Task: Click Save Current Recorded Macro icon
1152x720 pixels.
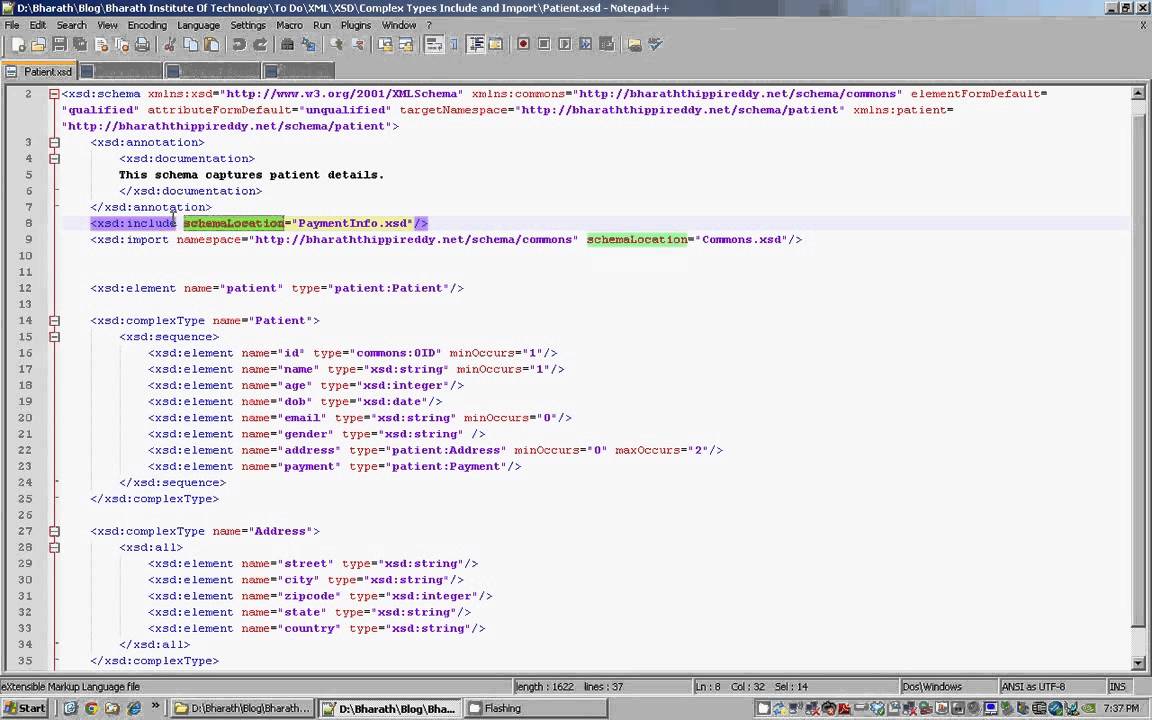Action: pyautogui.click(x=607, y=45)
